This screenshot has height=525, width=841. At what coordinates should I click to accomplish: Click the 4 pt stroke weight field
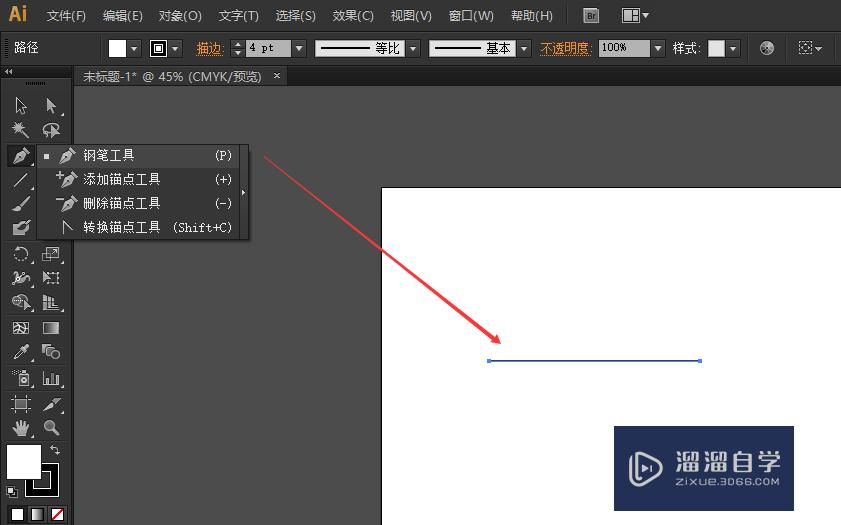click(x=269, y=48)
